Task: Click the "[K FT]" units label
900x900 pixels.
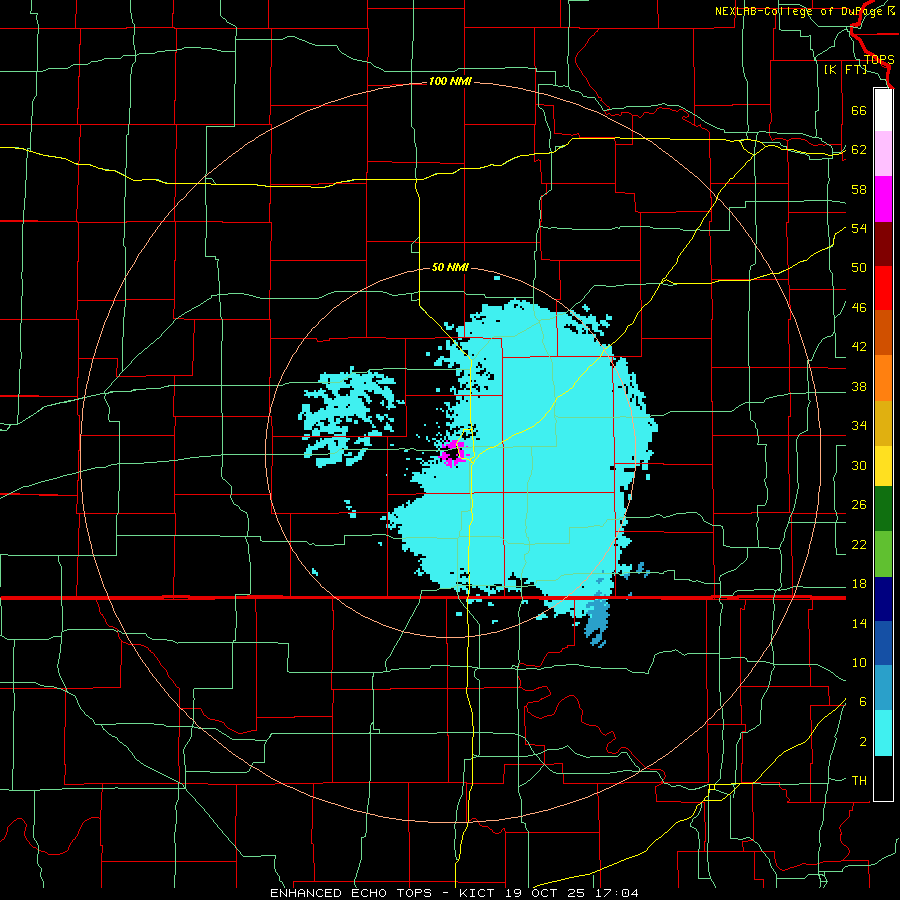Action: click(x=845, y=69)
